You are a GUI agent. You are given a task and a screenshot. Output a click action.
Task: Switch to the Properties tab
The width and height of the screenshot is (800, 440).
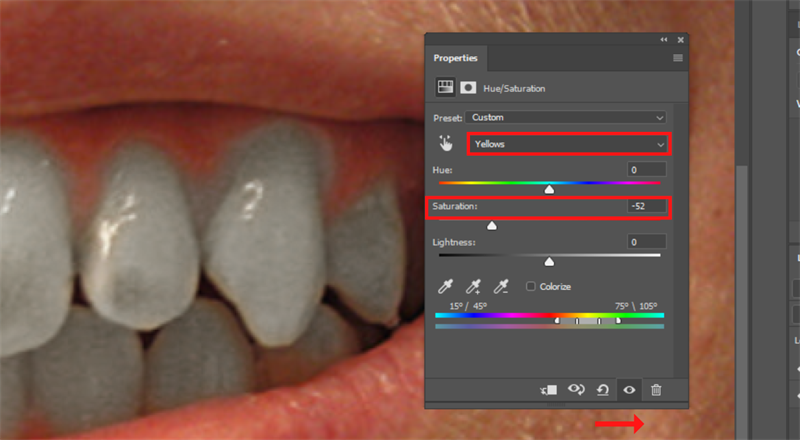456,58
